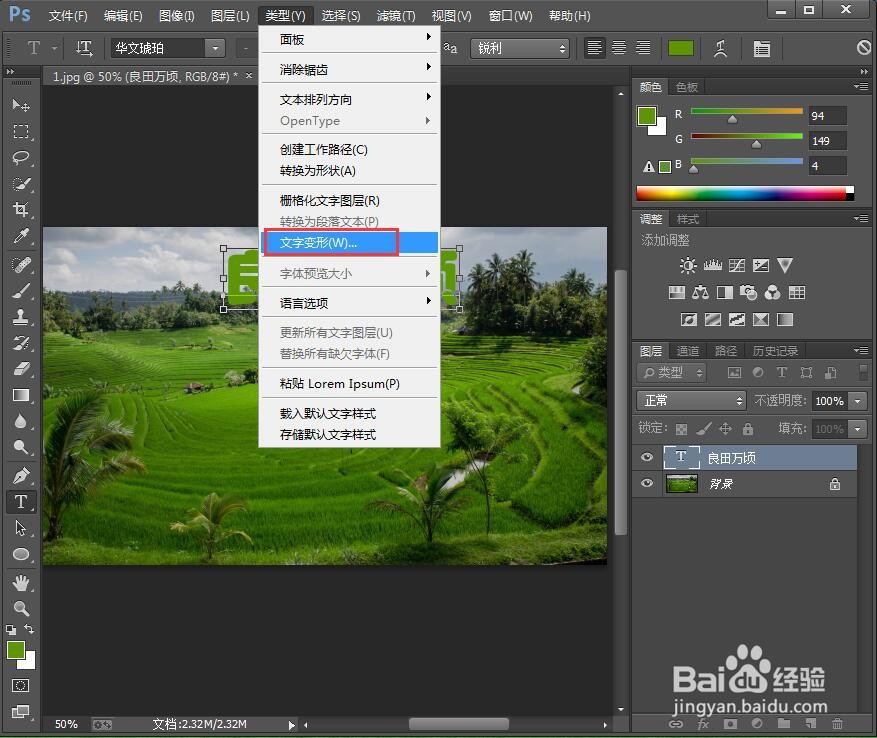Select the Path Selection tool

[21, 528]
